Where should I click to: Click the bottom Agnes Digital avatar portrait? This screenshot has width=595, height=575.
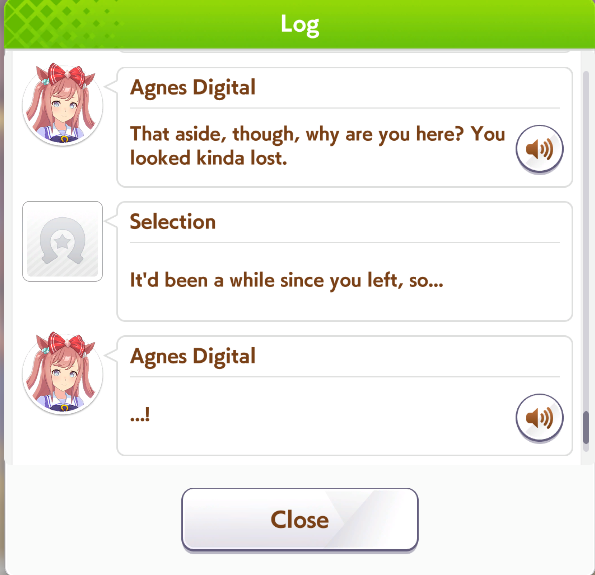coord(63,374)
